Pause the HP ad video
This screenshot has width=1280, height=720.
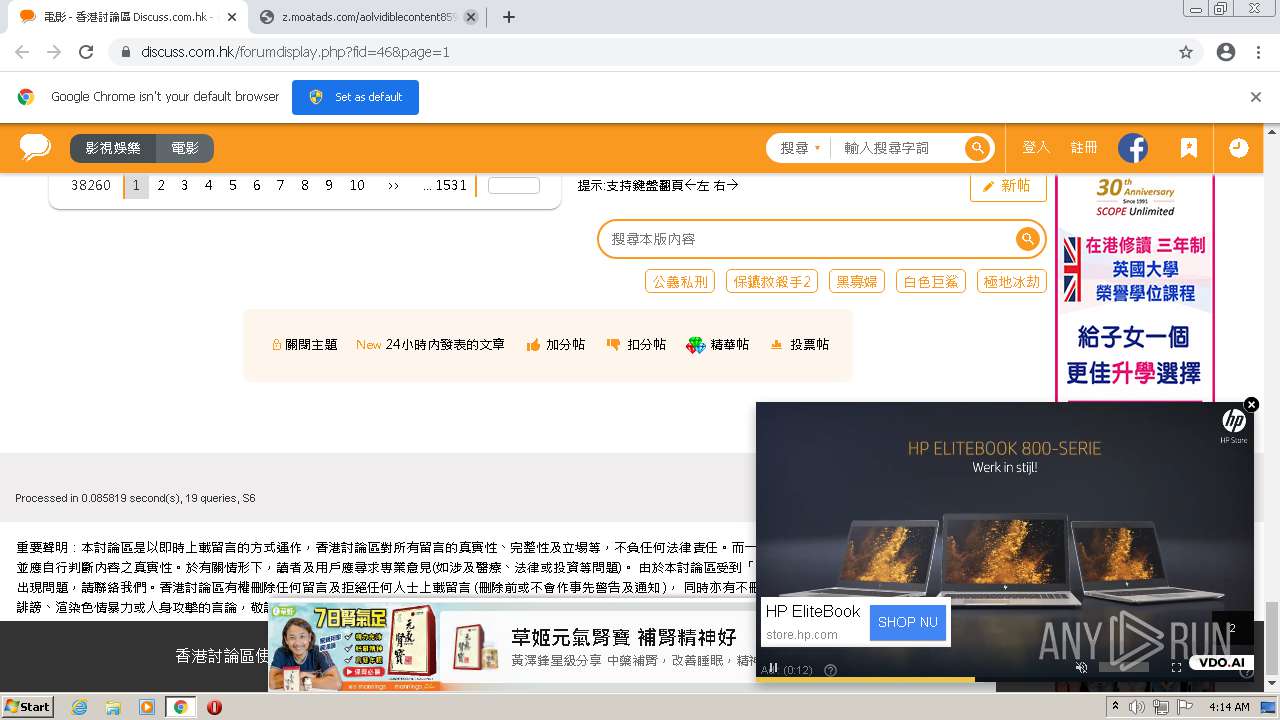(x=773, y=669)
